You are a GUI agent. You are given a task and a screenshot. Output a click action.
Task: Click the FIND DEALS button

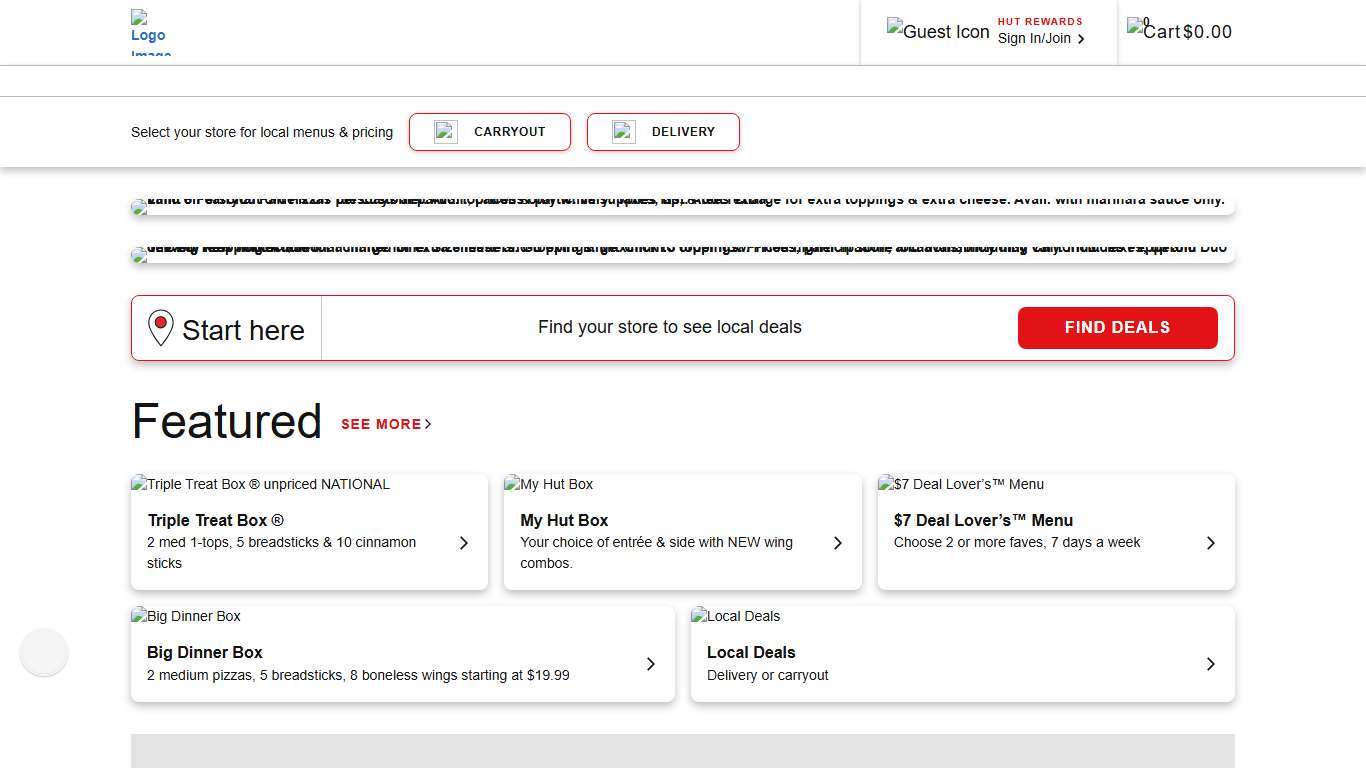pos(1117,327)
